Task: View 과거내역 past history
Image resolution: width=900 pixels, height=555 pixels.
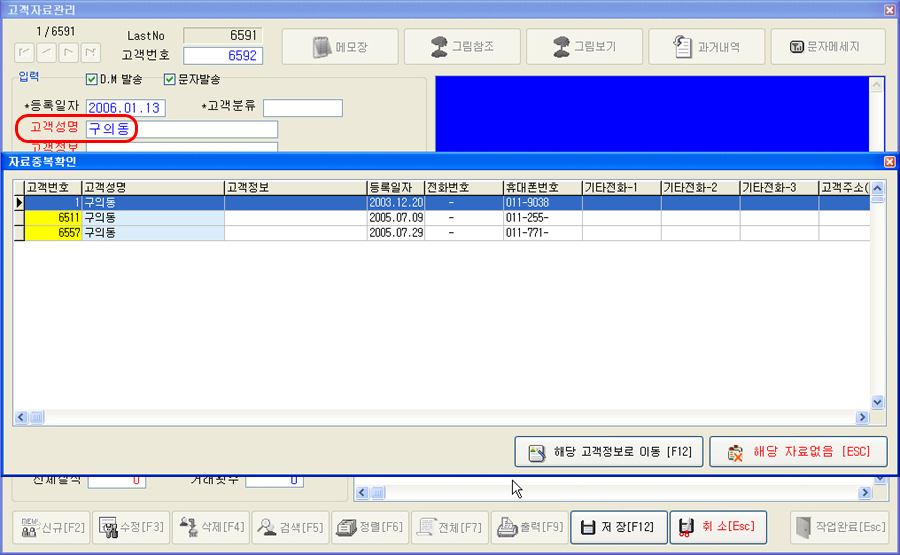Action: (707, 46)
